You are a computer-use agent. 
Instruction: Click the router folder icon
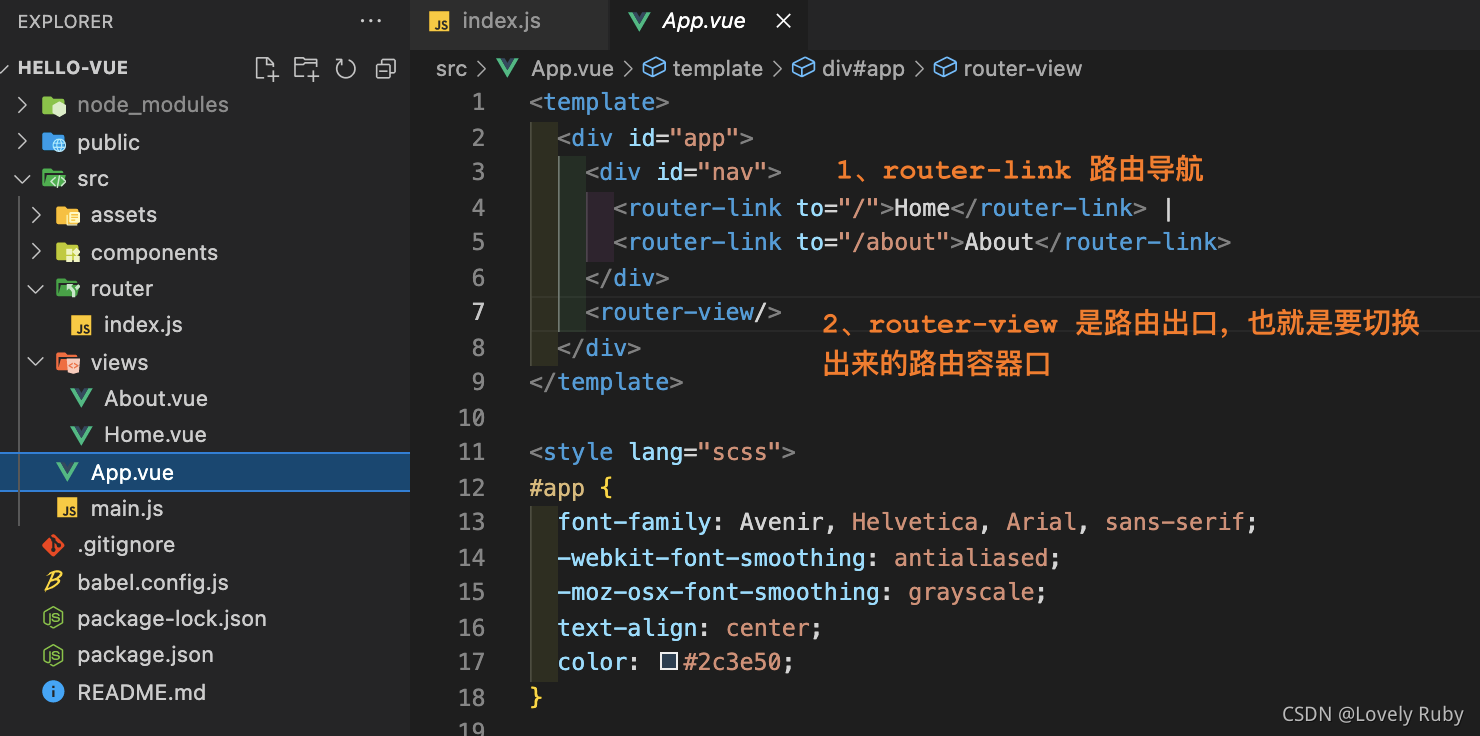pyautogui.click(x=68, y=289)
